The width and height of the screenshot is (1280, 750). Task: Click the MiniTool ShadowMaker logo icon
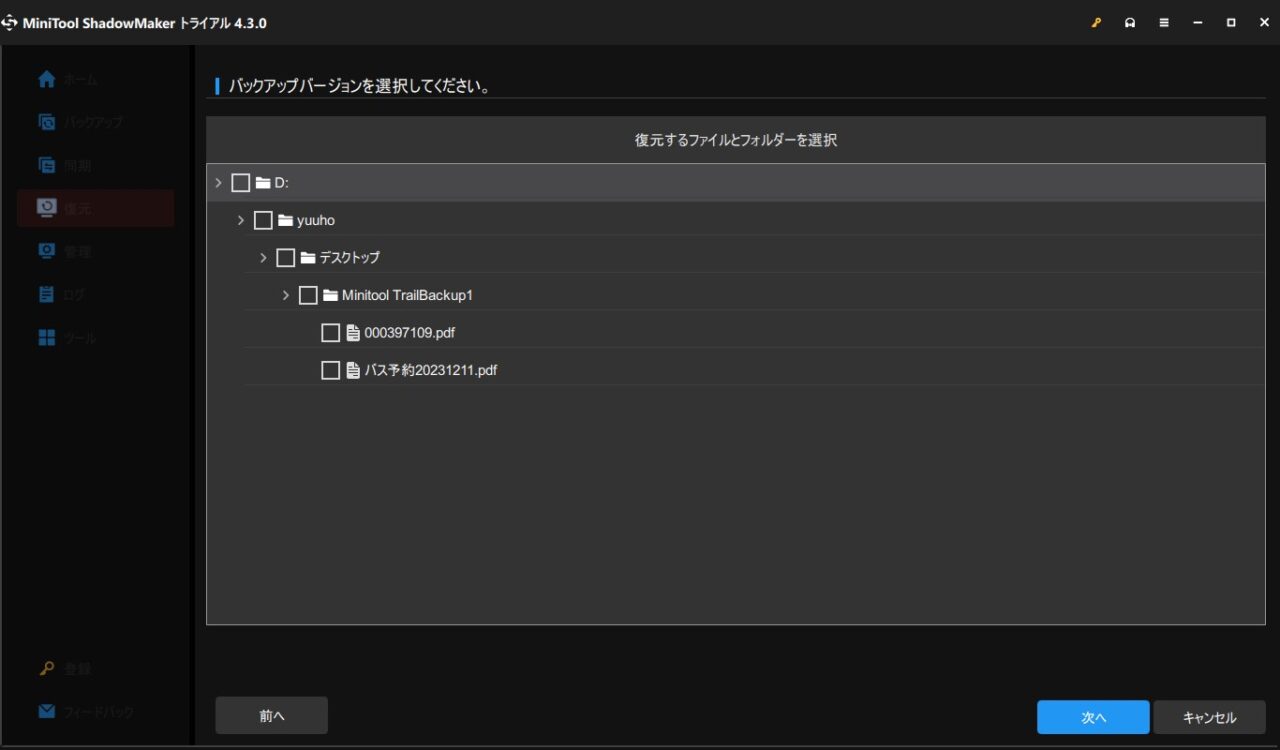click(10, 23)
